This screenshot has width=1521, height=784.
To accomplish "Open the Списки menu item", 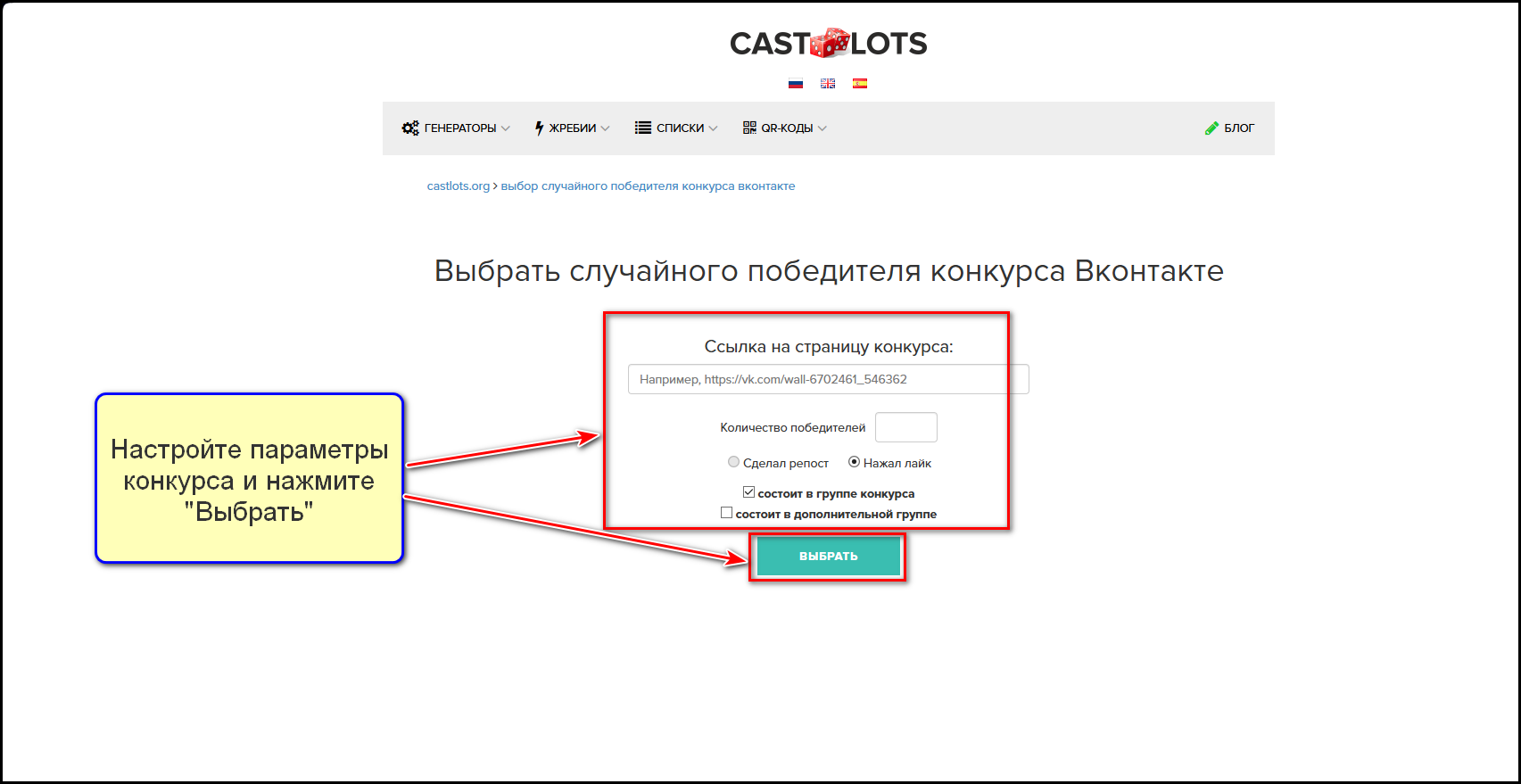I will (680, 128).
